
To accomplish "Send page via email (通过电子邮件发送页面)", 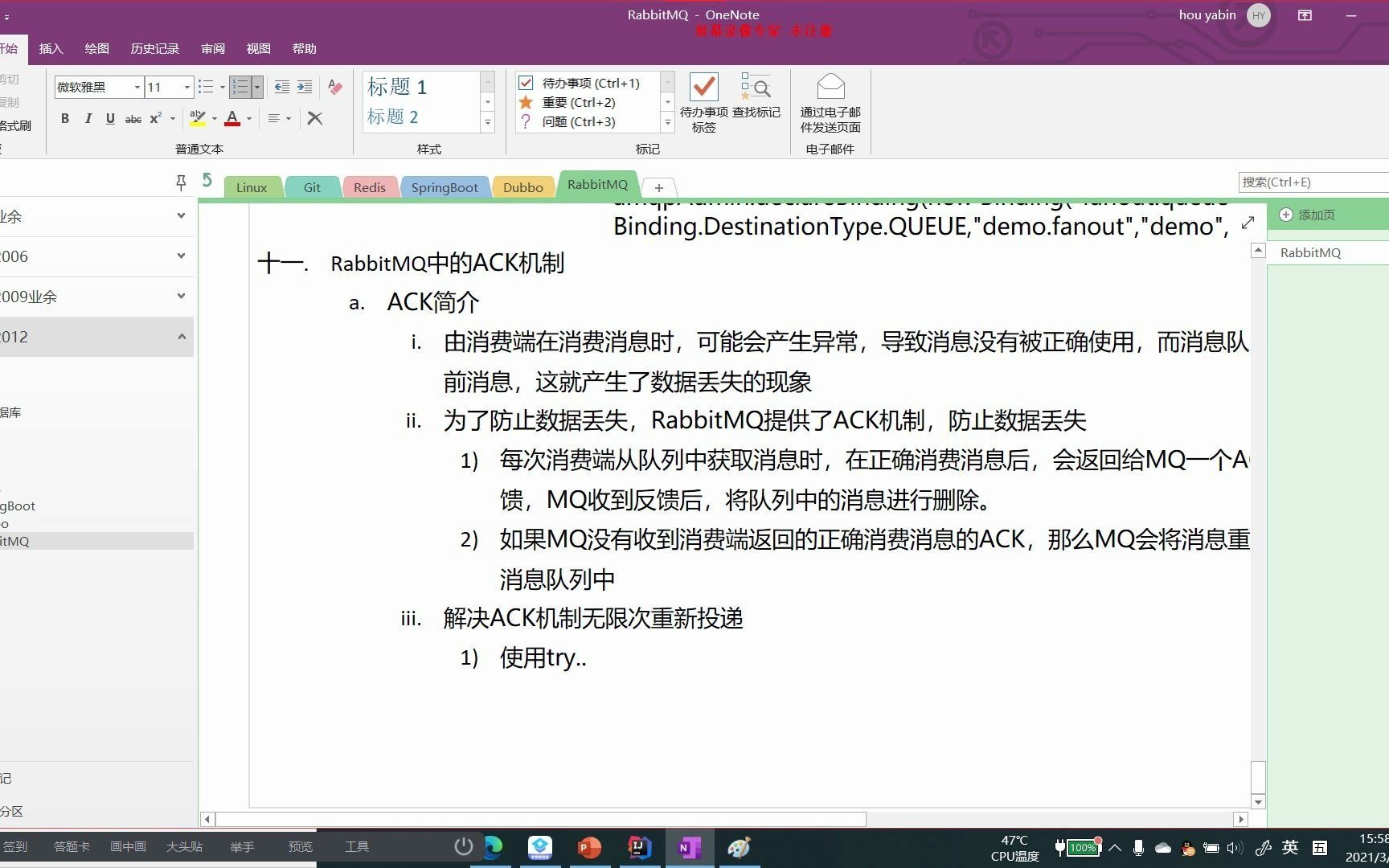I will (830, 103).
